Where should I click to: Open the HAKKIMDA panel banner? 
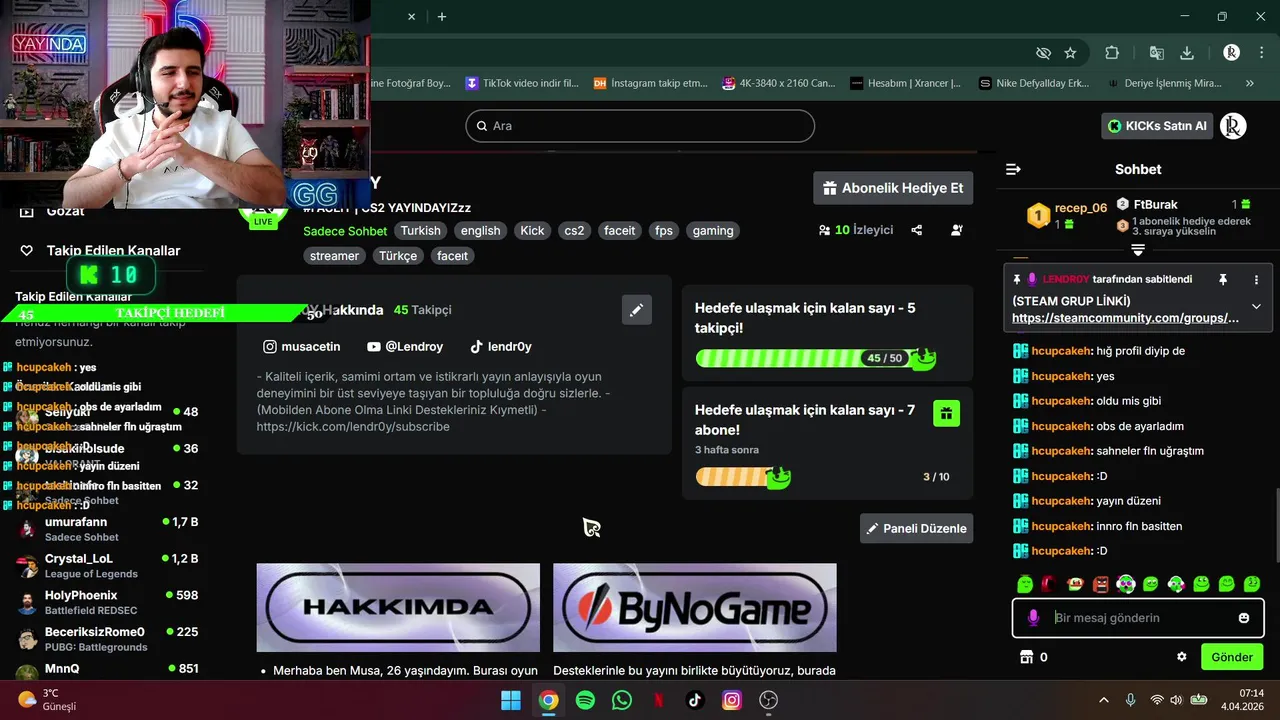point(398,607)
